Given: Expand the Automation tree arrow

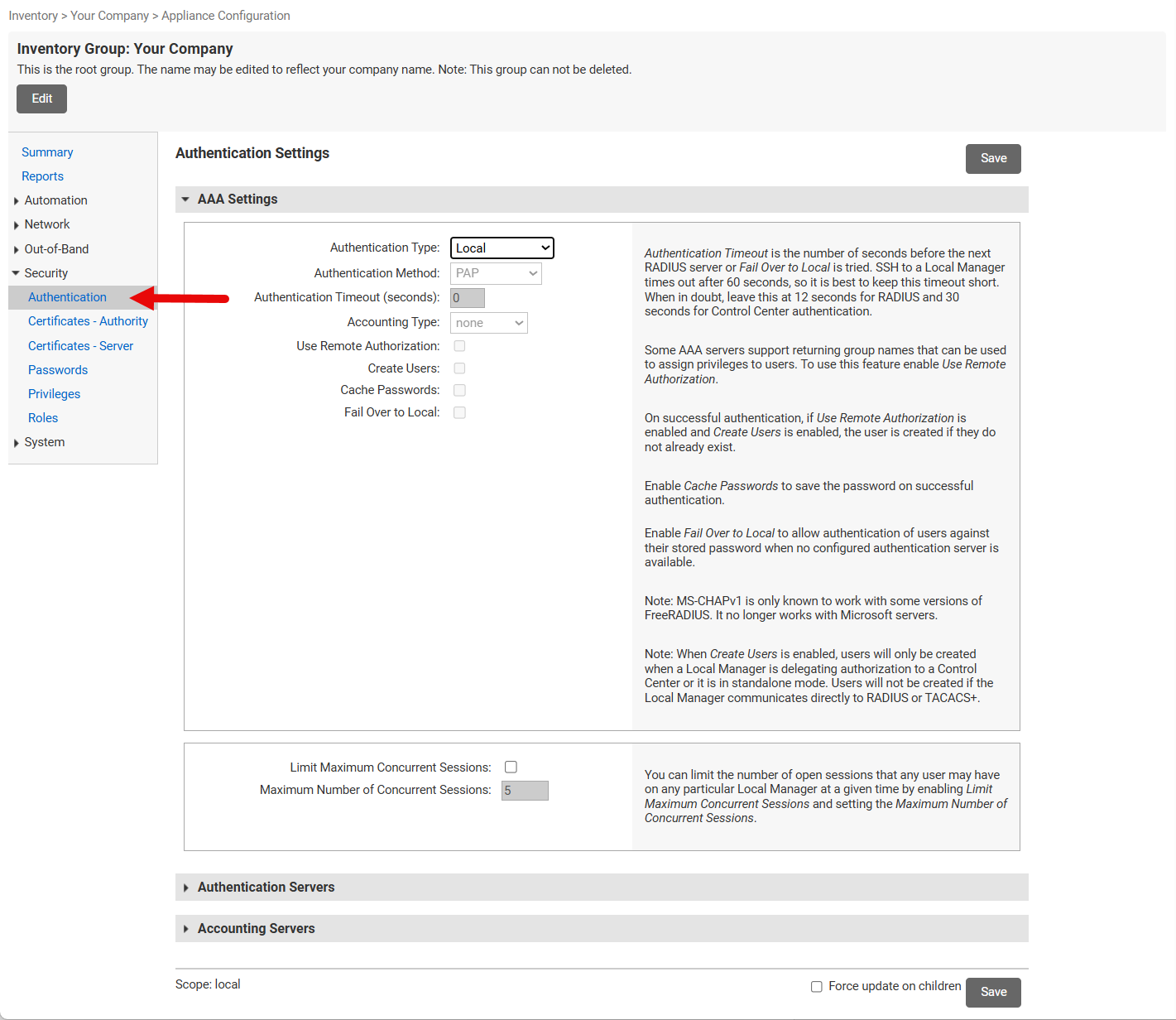Looking at the screenshot, I should pos(17,201).
